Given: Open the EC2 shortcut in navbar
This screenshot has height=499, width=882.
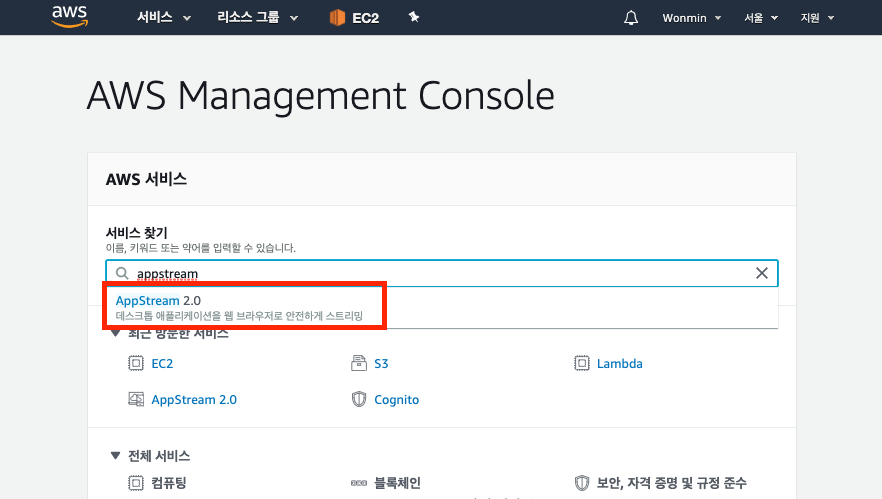Looking at the screenshot, I should (x=354, y=18).
